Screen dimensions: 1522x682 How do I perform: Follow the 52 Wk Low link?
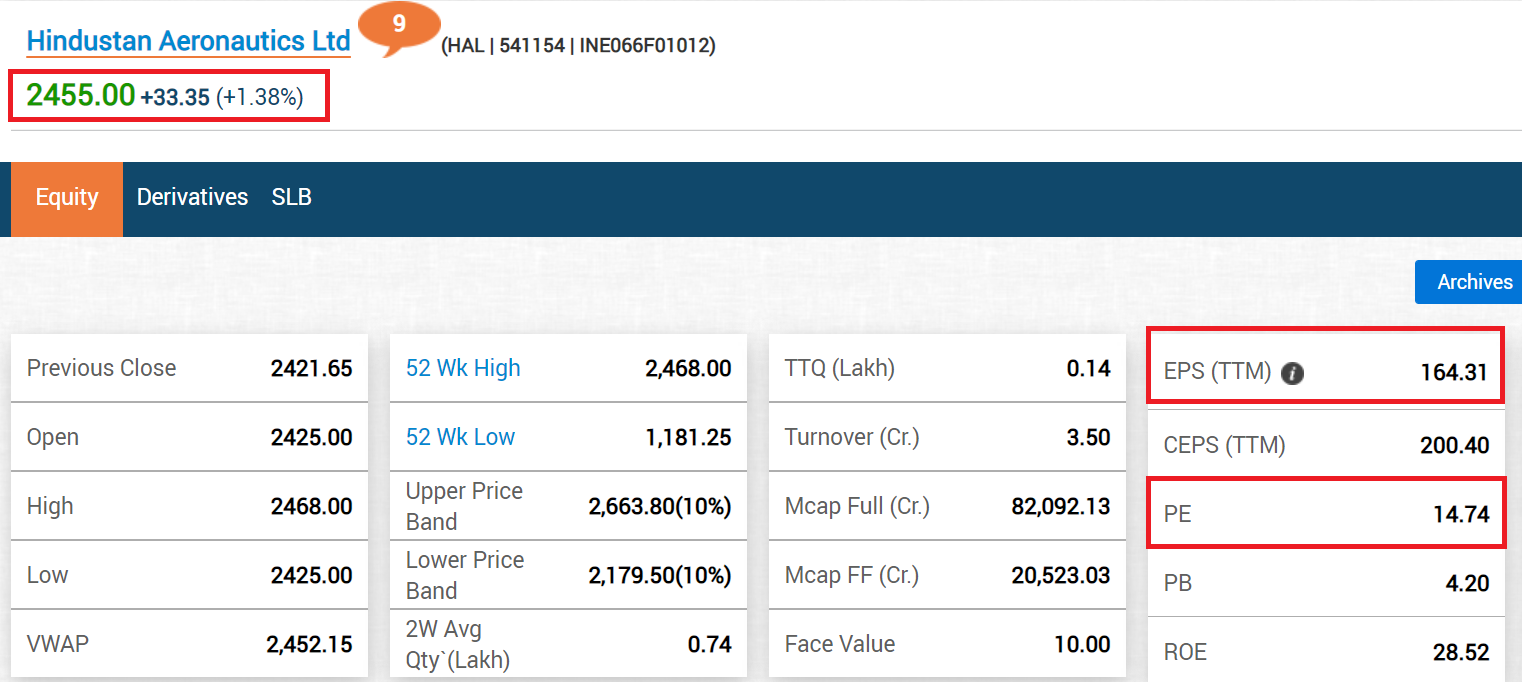click(460, 437)
